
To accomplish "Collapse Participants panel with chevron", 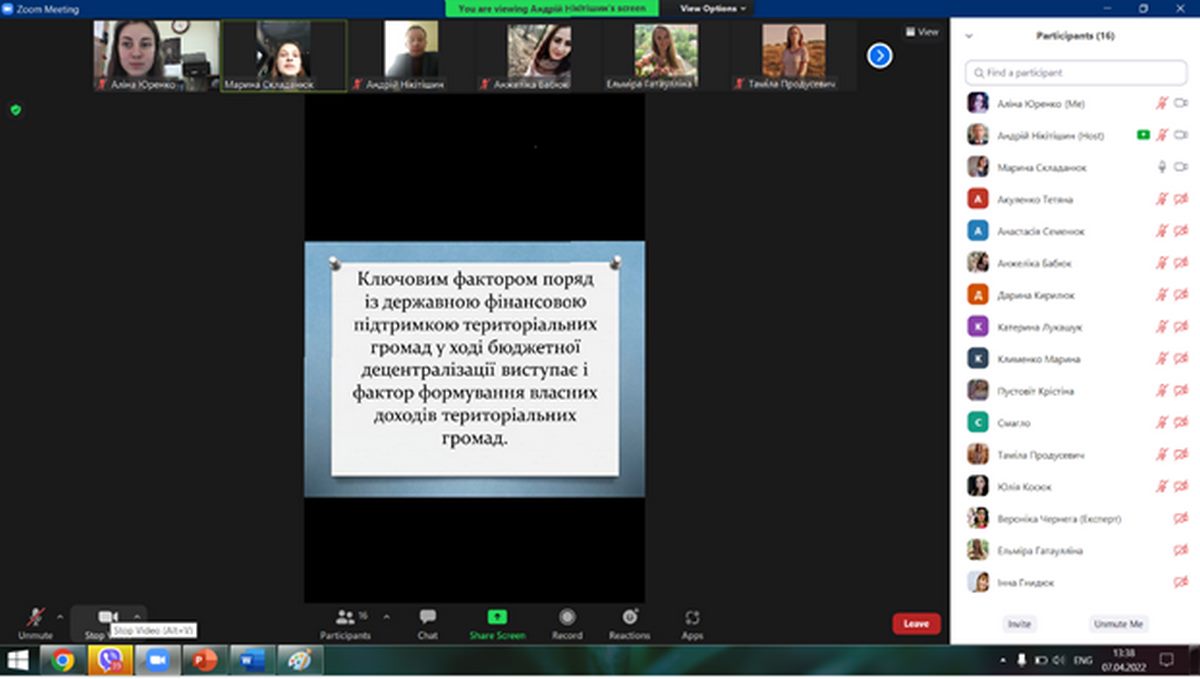I will 968,36.
